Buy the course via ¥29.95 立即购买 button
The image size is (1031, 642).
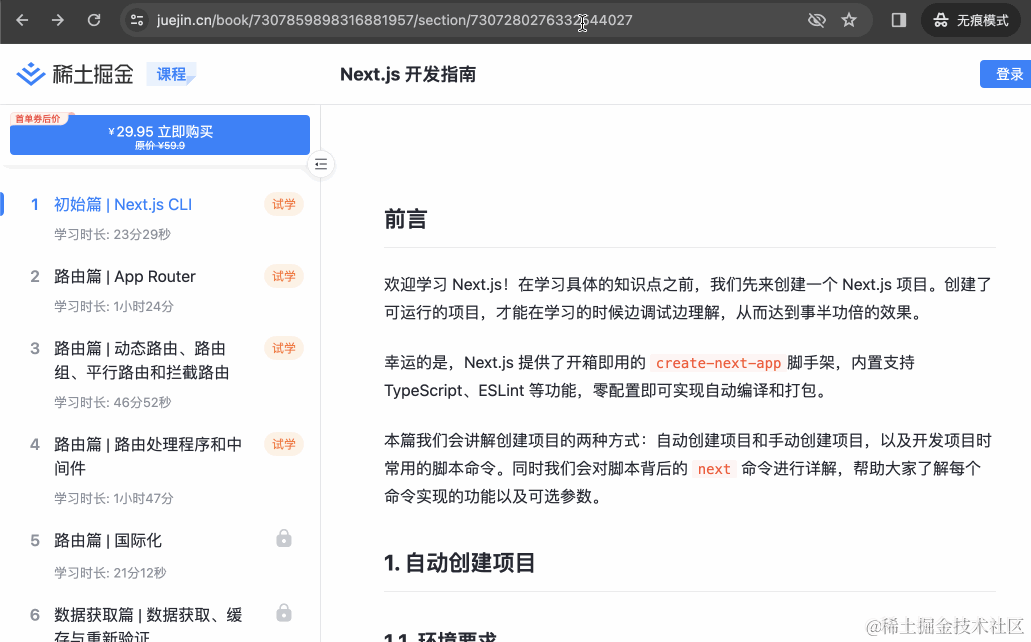tap(160, 136)
